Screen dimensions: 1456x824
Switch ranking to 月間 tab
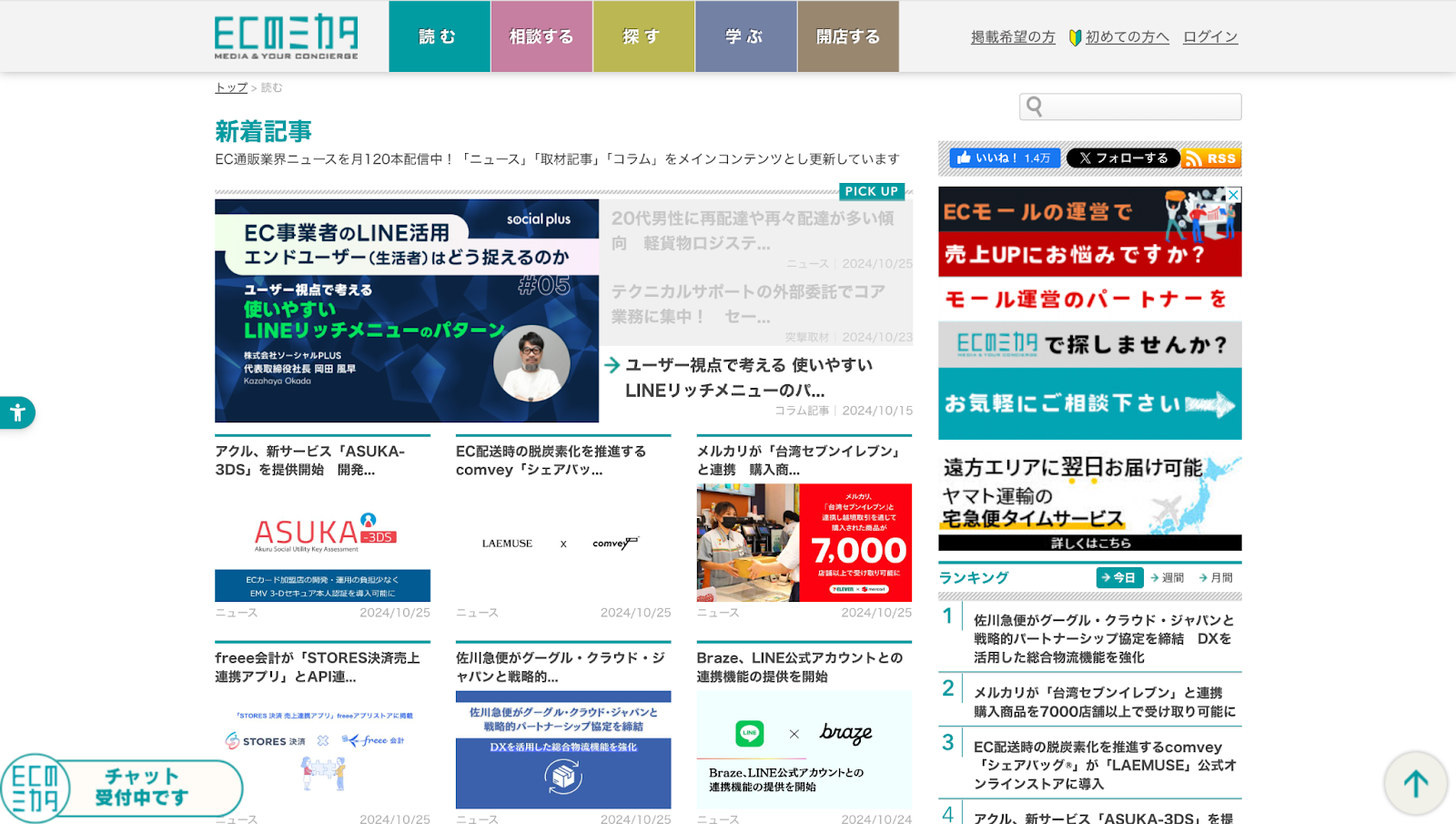pos(1216,577)
